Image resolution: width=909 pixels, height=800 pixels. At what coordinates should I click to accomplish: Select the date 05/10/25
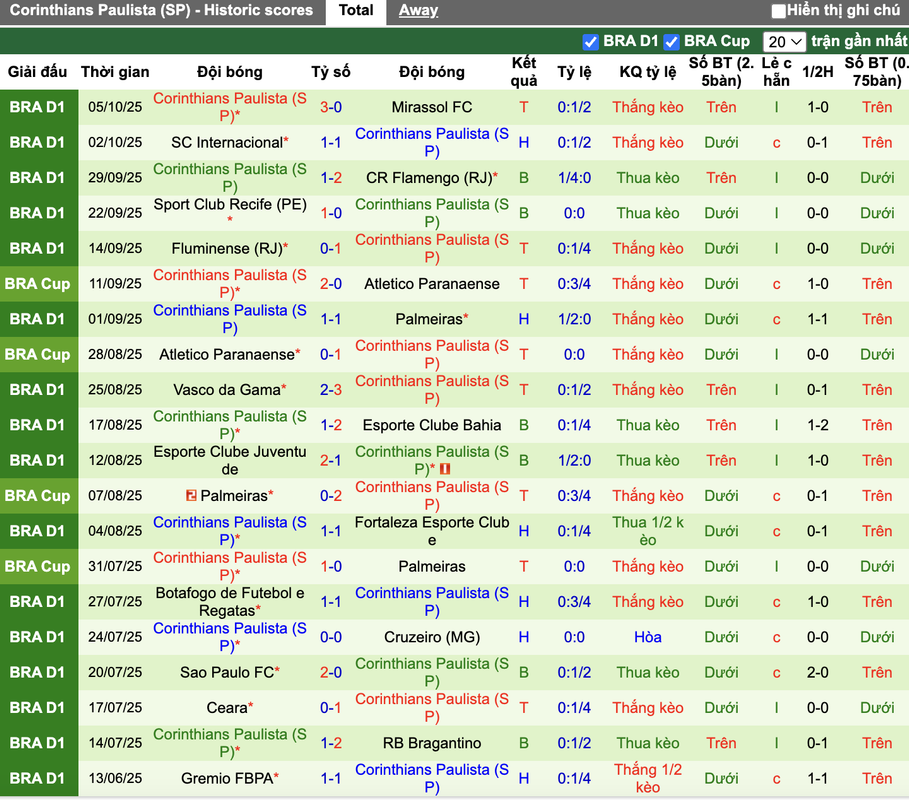(x=115, y=107)
